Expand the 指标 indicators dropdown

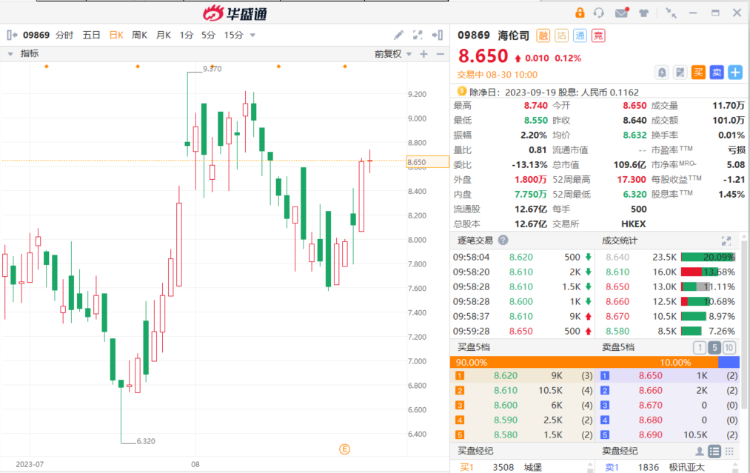pyautogui.click(x=11, y=54)
